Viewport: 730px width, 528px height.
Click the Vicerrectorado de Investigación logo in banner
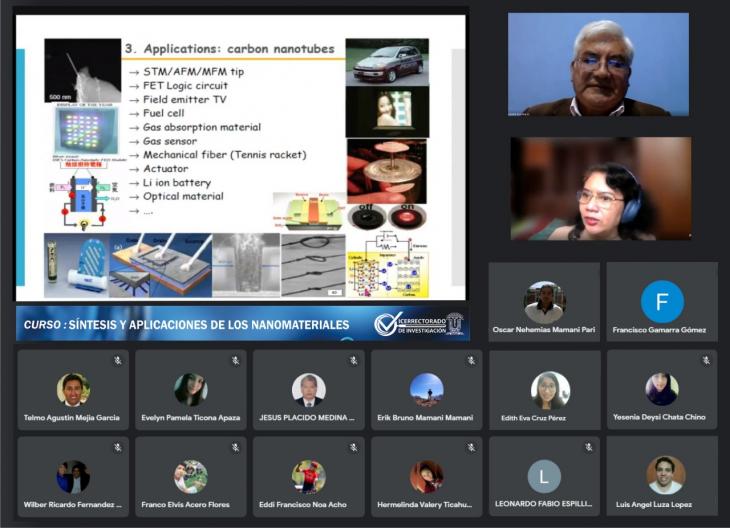[x=418, y=324]
